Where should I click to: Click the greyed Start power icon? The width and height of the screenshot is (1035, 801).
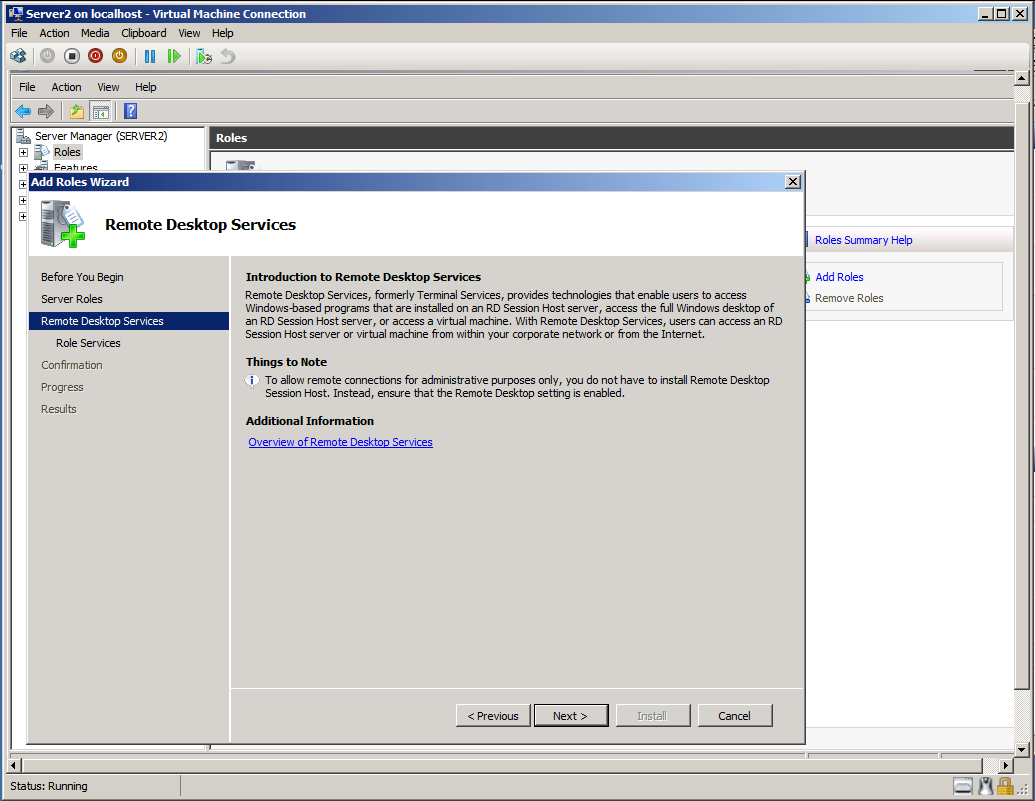pyautogui.click(x=48, y=57)
